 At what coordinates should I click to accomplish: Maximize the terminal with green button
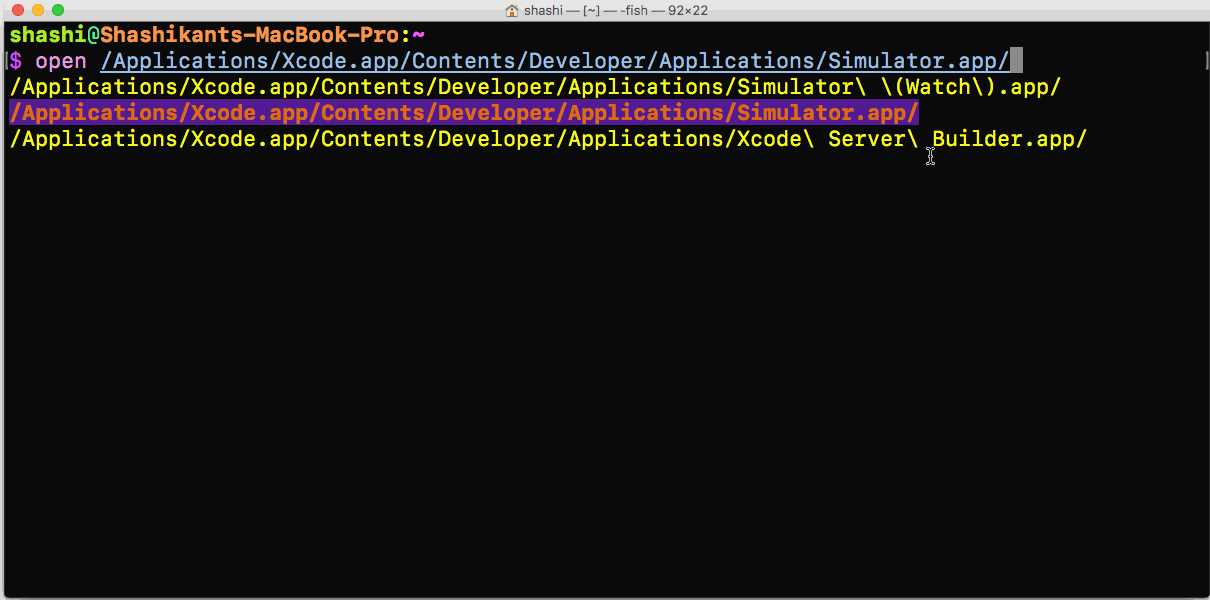coord(57,10)
